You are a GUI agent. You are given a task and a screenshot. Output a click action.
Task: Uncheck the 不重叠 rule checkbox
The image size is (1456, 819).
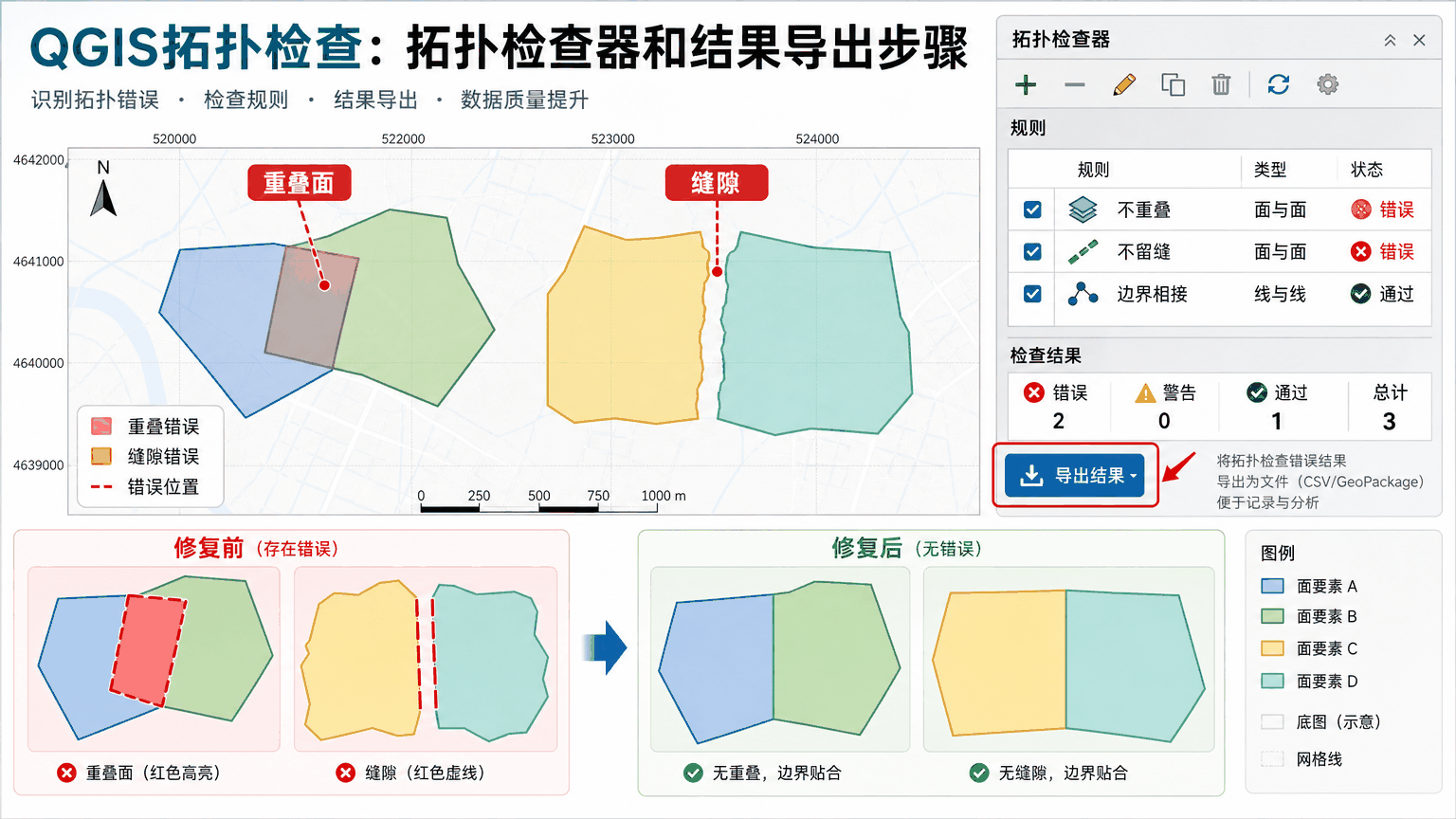click(x=1032, y=209)
